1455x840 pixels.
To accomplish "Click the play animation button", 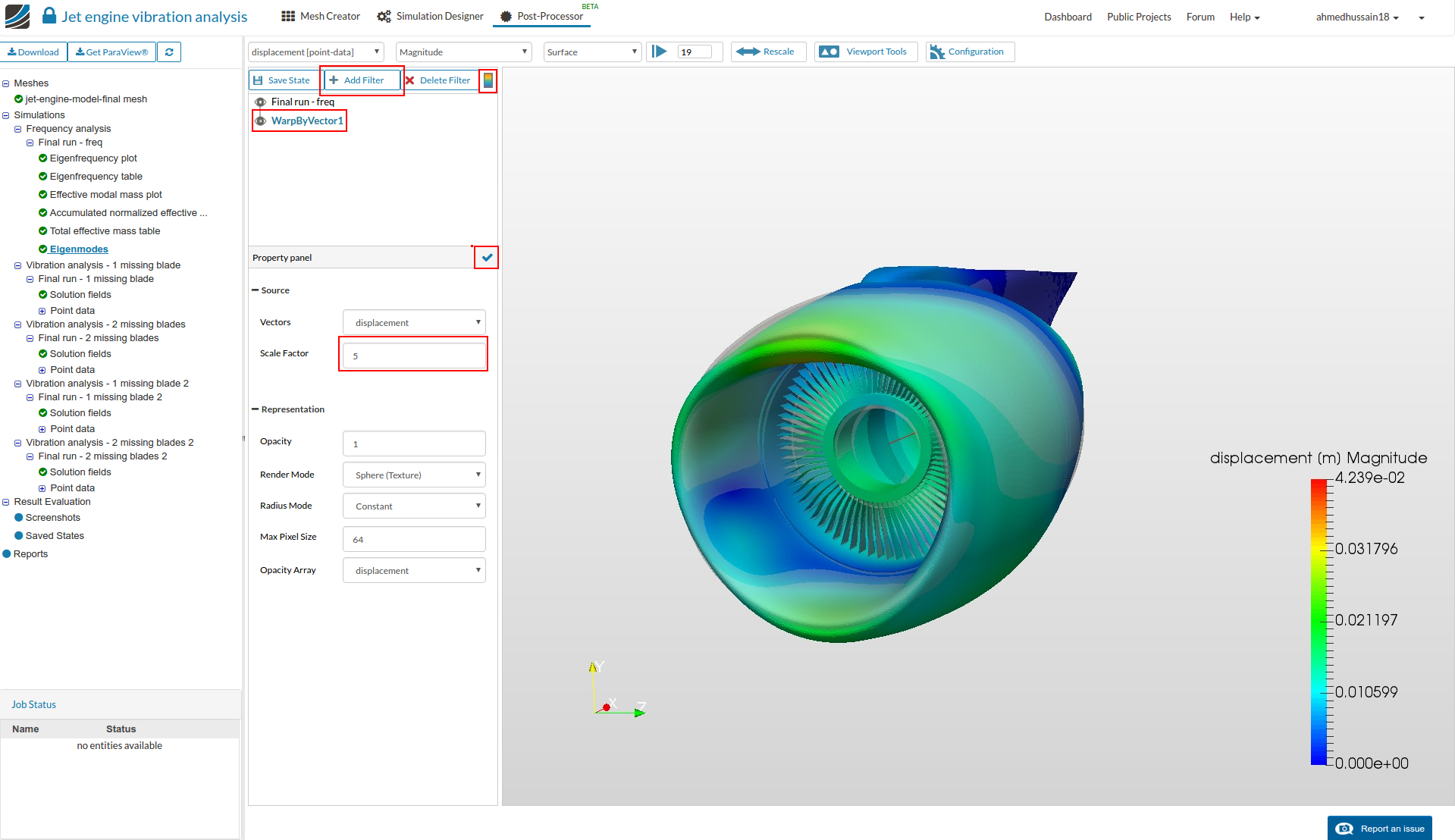I will click(x=660, y=52).
